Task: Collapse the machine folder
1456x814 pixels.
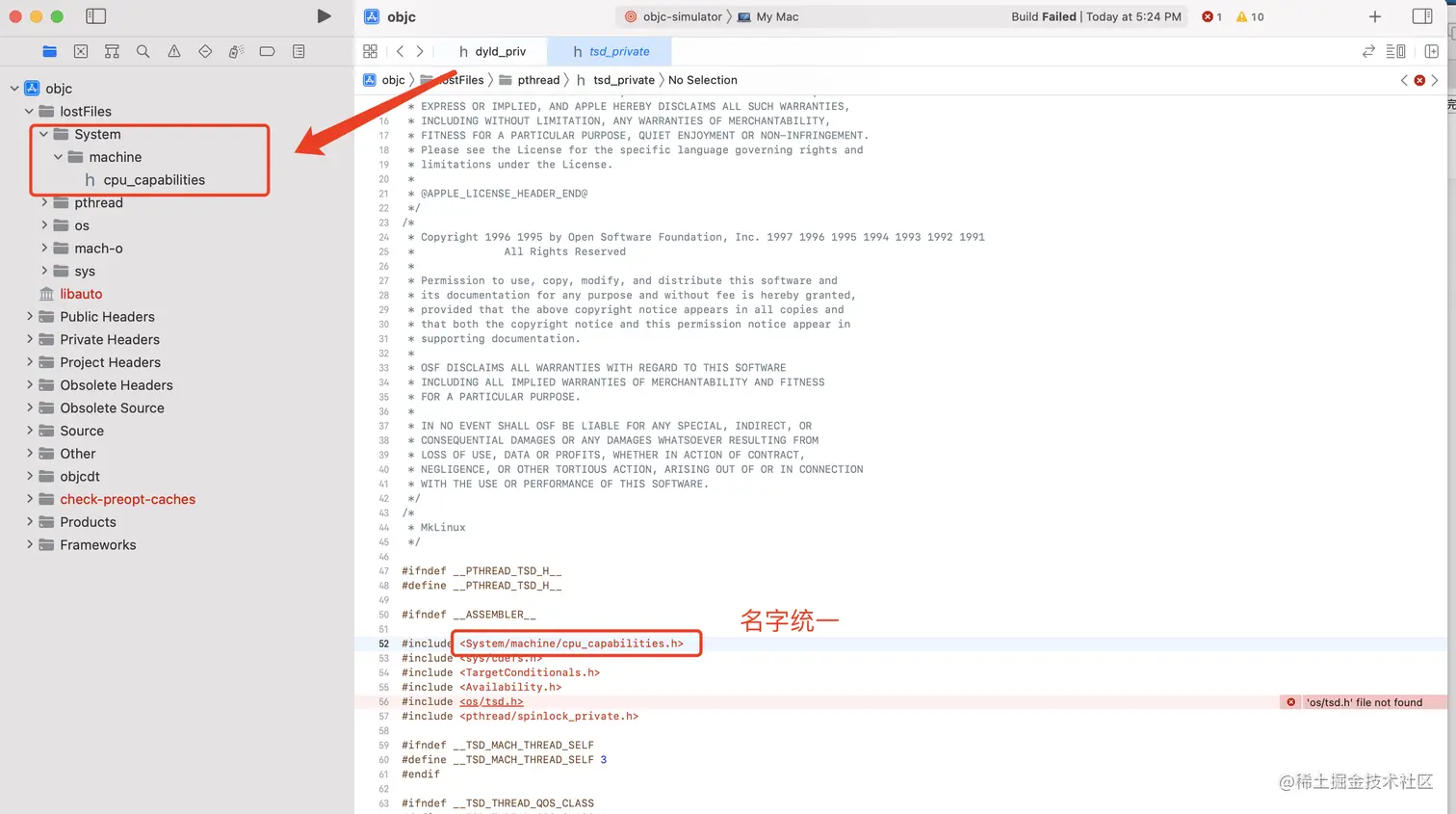Action: click(x=58, y=157)
